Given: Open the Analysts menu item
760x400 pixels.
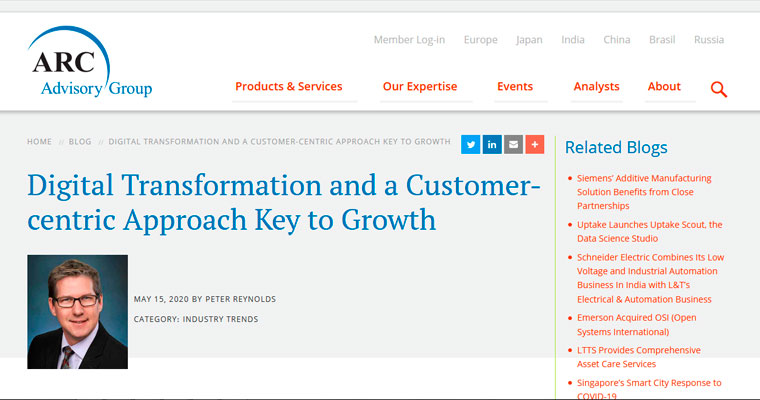Looking at the screenshot, I should 596,87.
